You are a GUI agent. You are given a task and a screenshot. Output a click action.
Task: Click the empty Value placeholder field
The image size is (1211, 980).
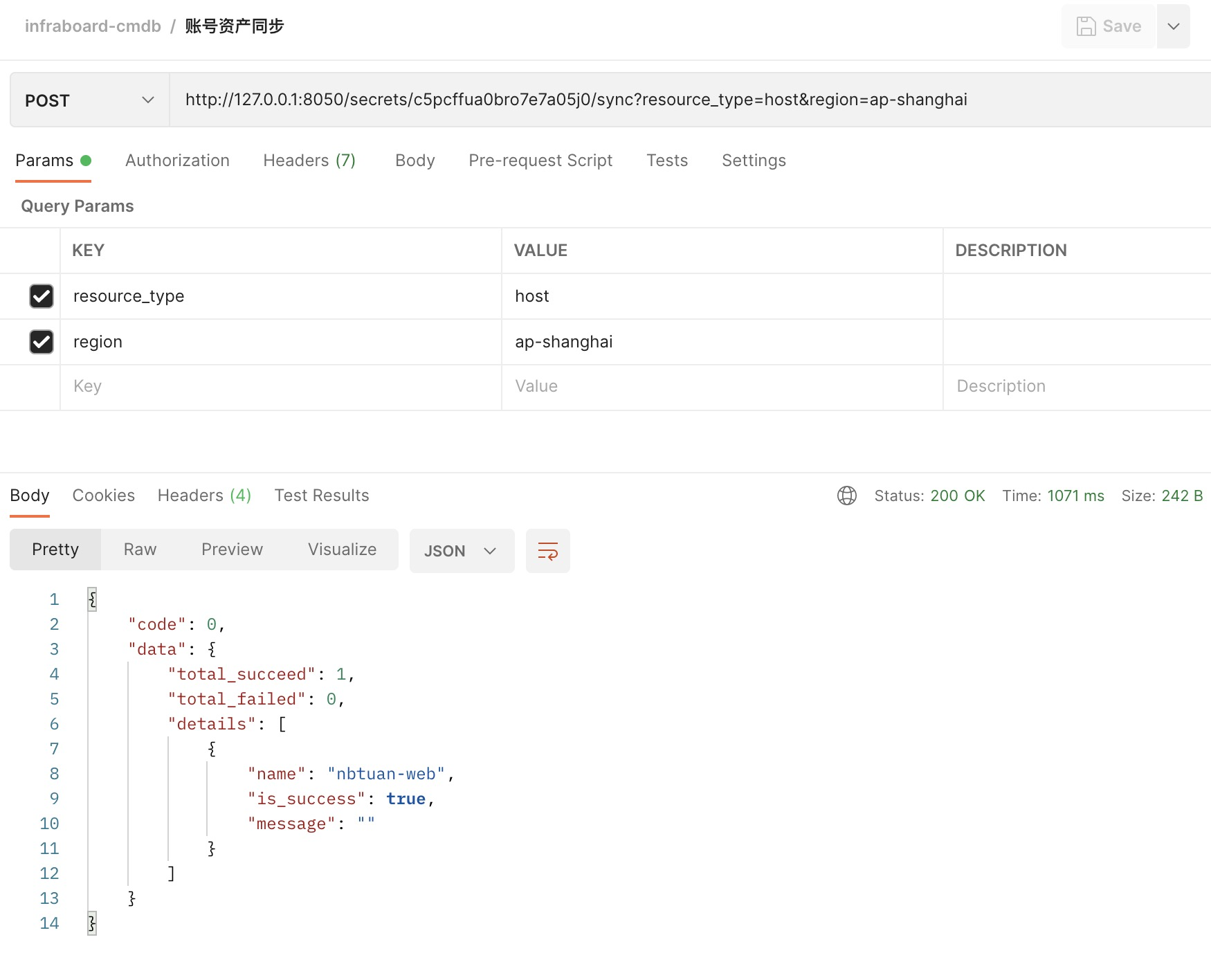722,386
